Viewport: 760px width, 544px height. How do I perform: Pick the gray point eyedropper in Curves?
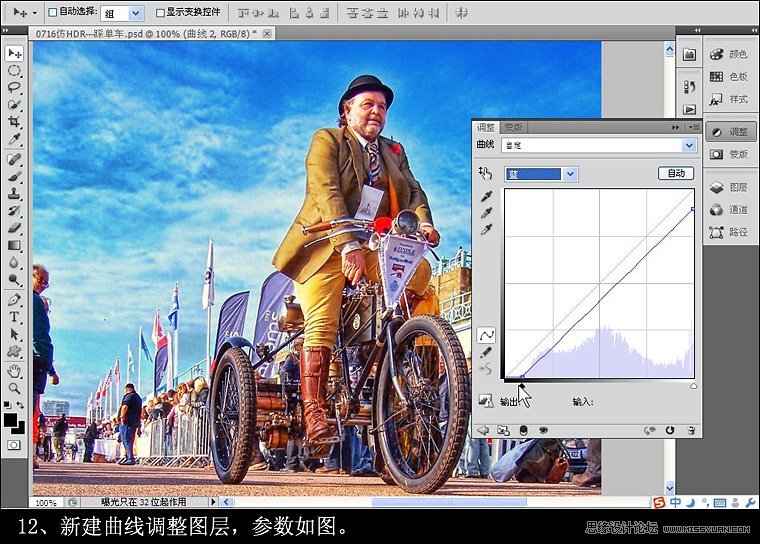[486, 213]
